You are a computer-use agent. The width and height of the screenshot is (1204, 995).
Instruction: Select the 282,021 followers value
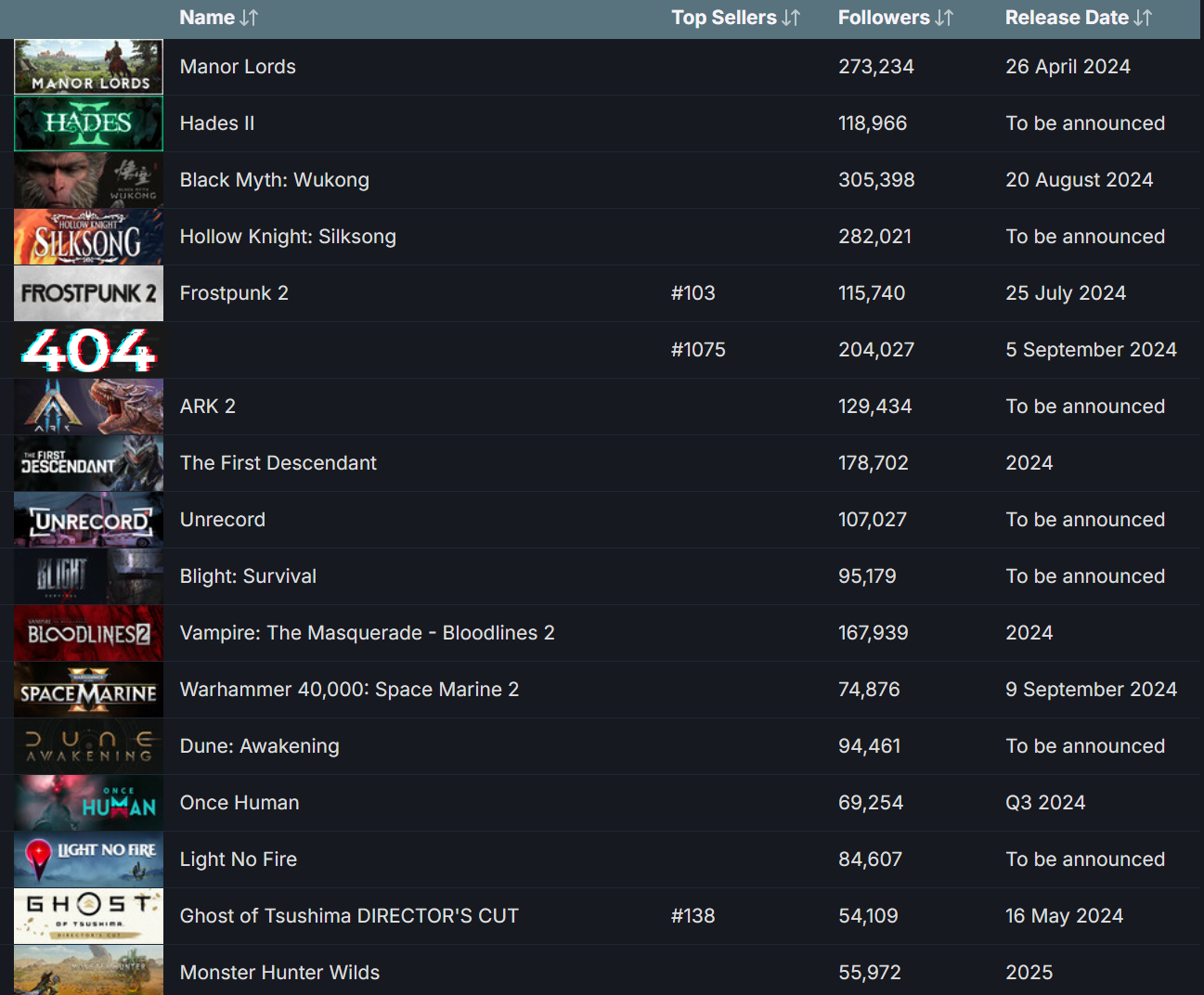(875, 237)
